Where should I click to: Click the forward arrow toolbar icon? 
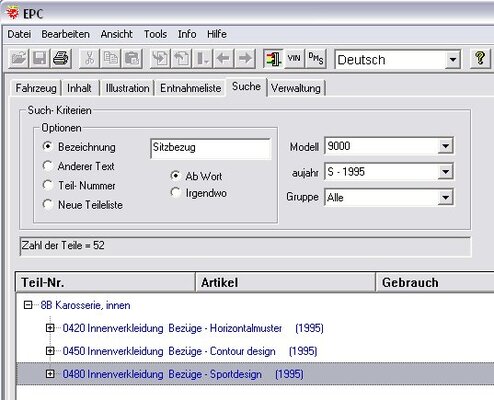pyautogui.click(x=245, y=59)
